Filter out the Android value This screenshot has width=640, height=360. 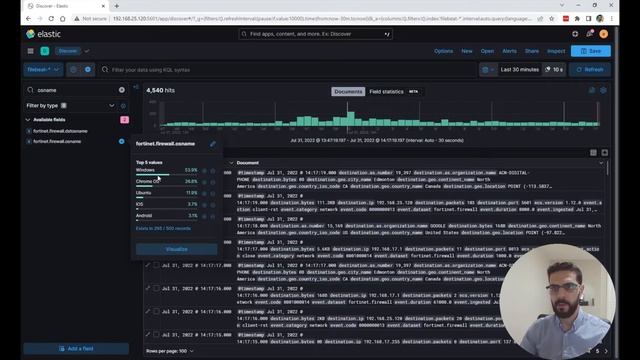[213, 216]
